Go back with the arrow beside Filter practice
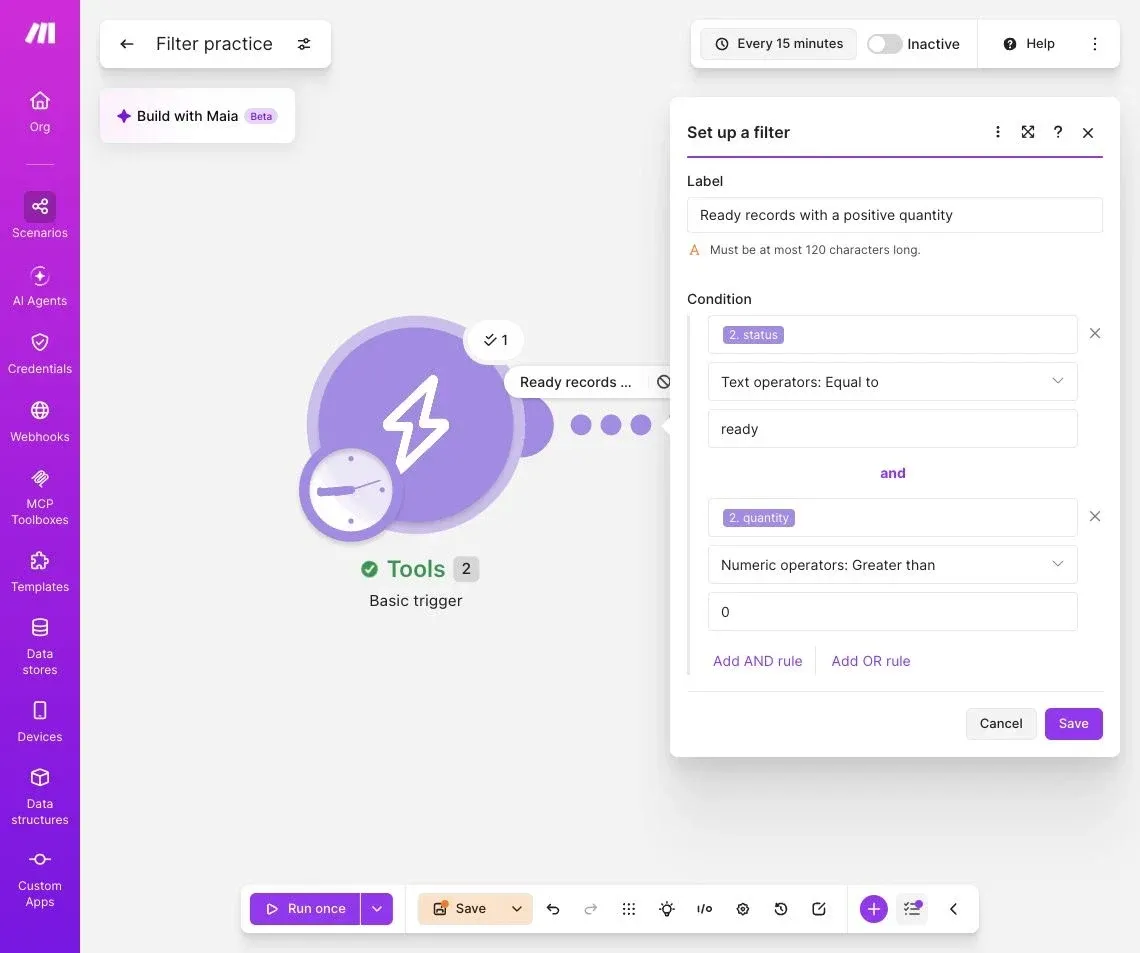This screenshot has width=1140, height=953. pos(127,44)
